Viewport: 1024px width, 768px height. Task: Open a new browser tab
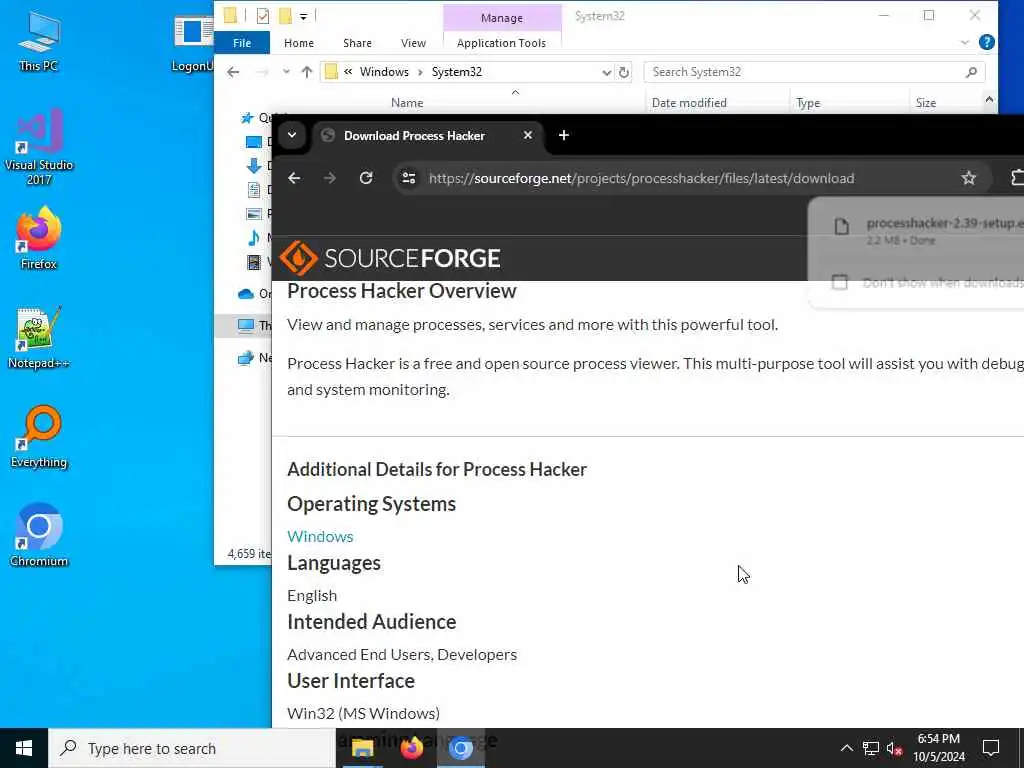[564, 135]
